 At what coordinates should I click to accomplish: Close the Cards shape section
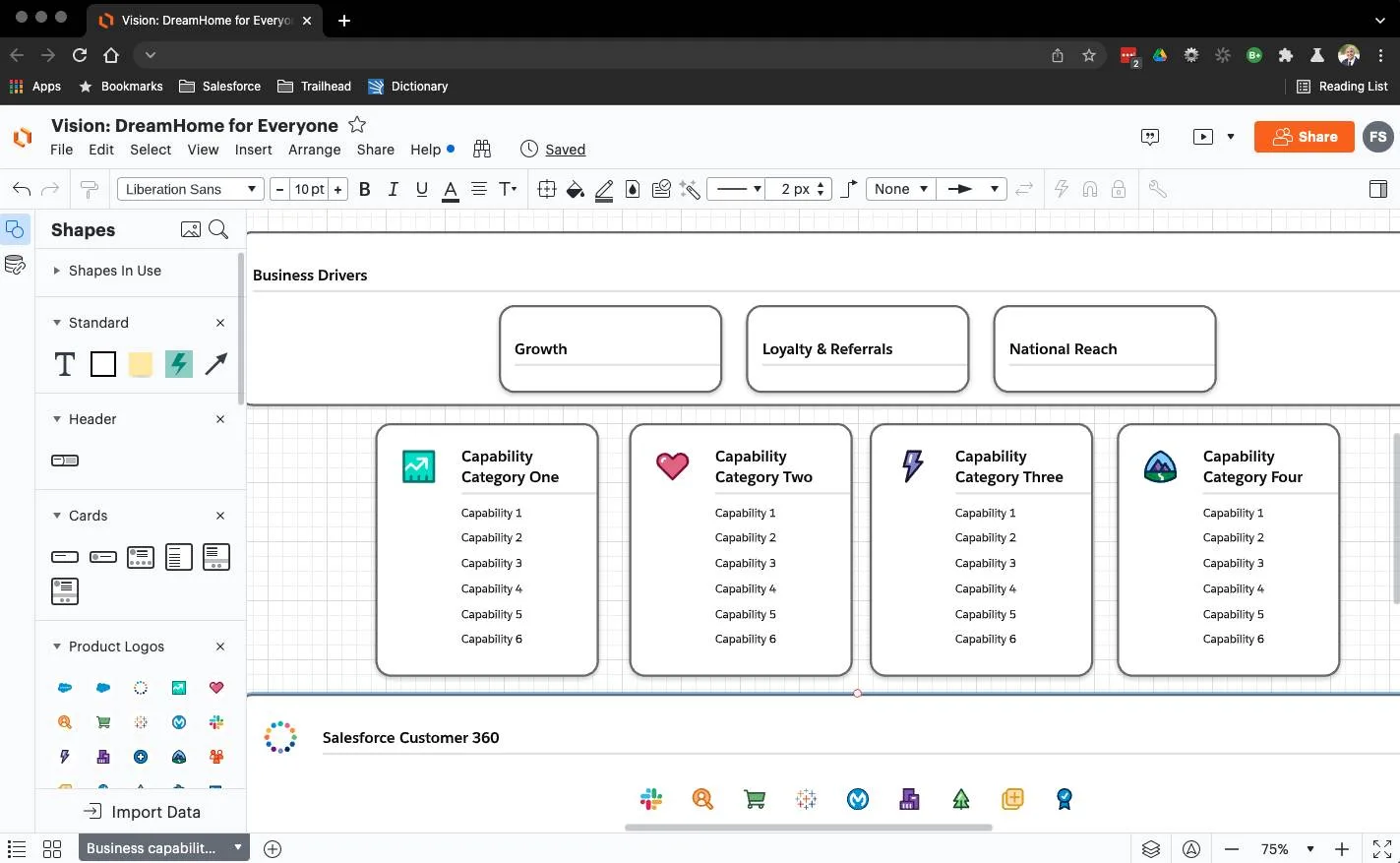click(220, 516)
